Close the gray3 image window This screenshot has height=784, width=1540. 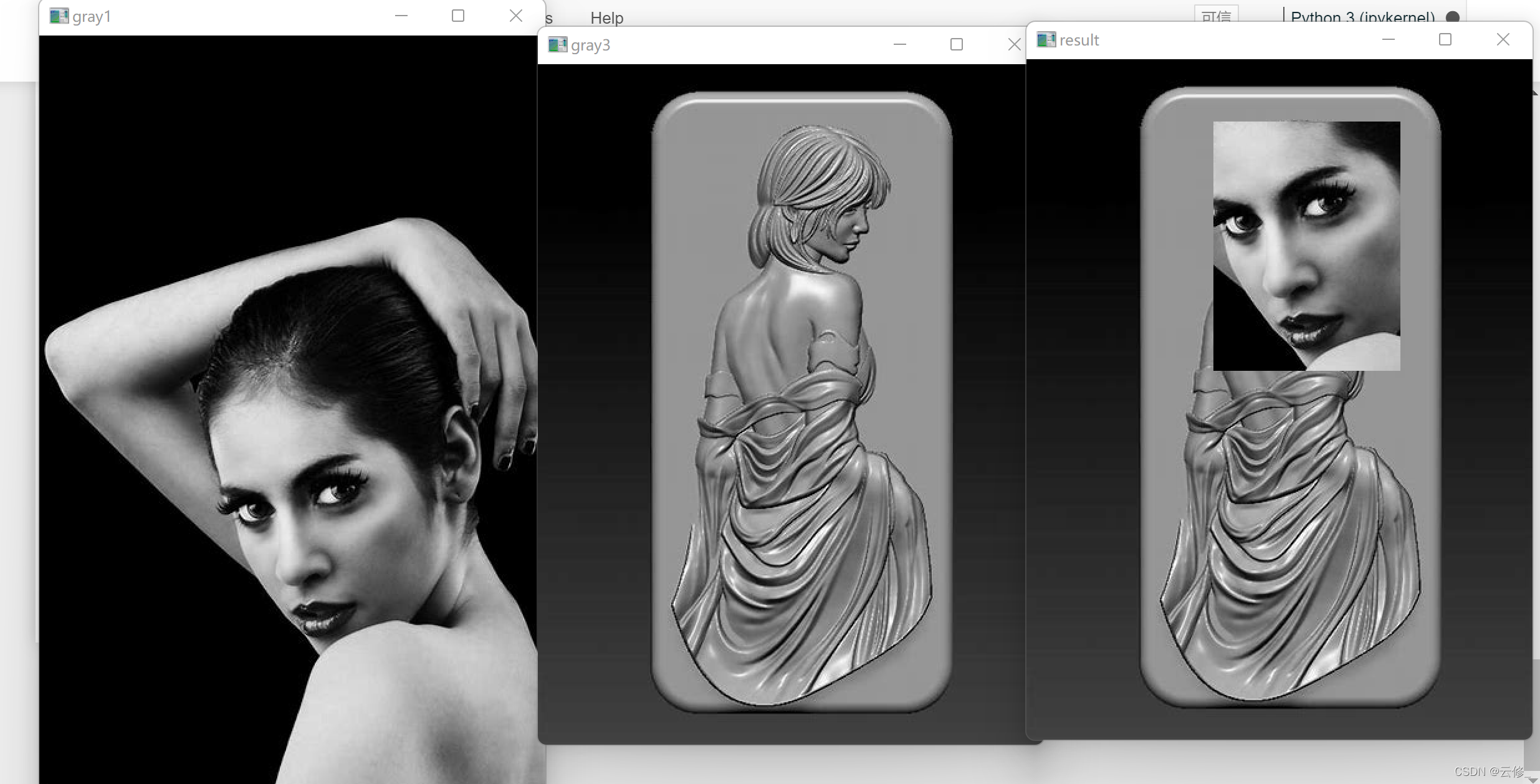tap(1014, 45)
